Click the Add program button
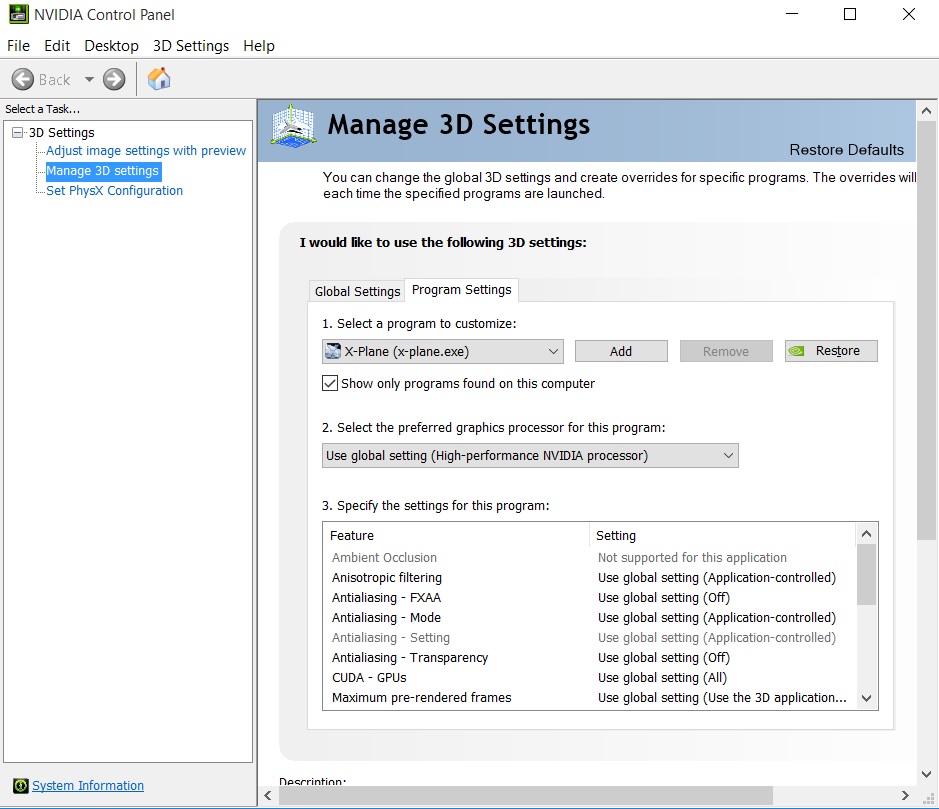This screenshot has width=939, height=809. [621, 351]
